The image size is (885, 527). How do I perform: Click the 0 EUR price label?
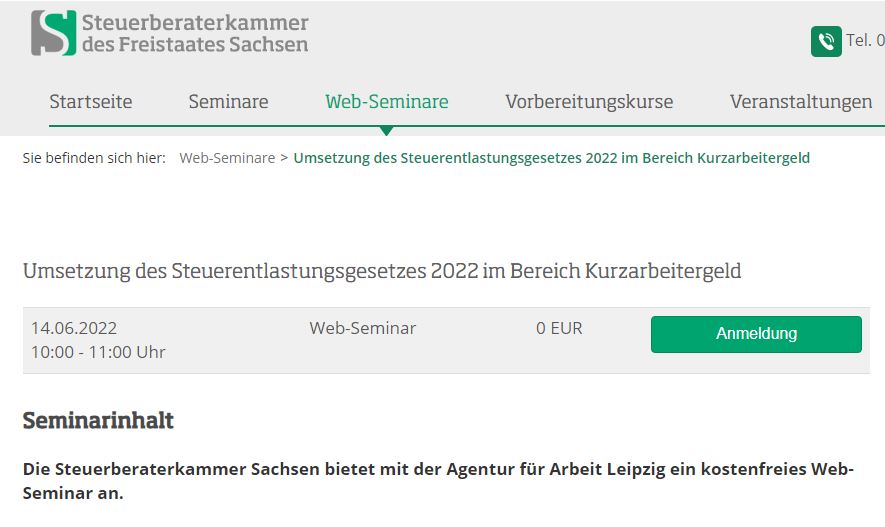click(559, 328)
